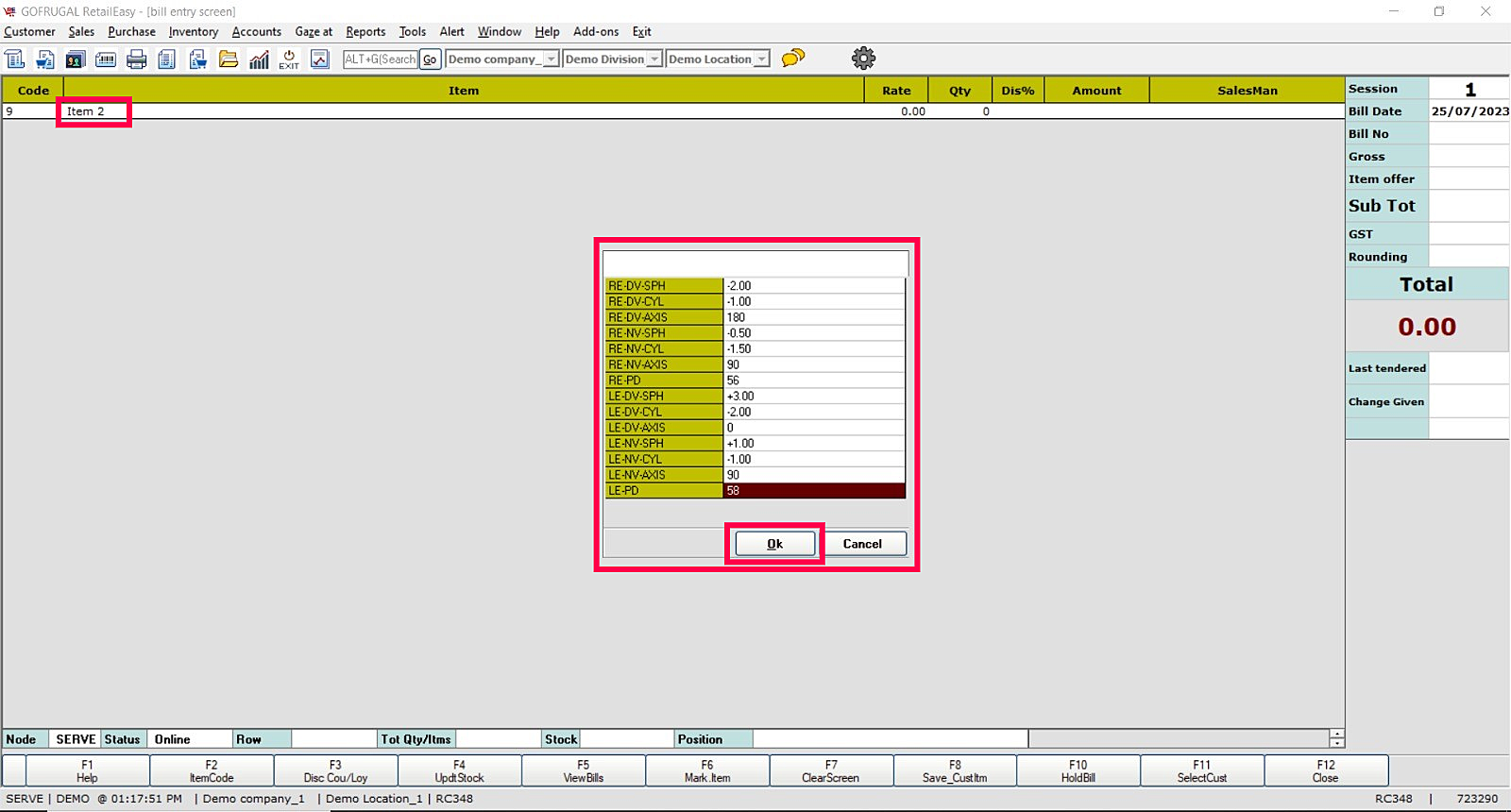
Task: Click the F7 ClearScreen button
Action: 831,771
